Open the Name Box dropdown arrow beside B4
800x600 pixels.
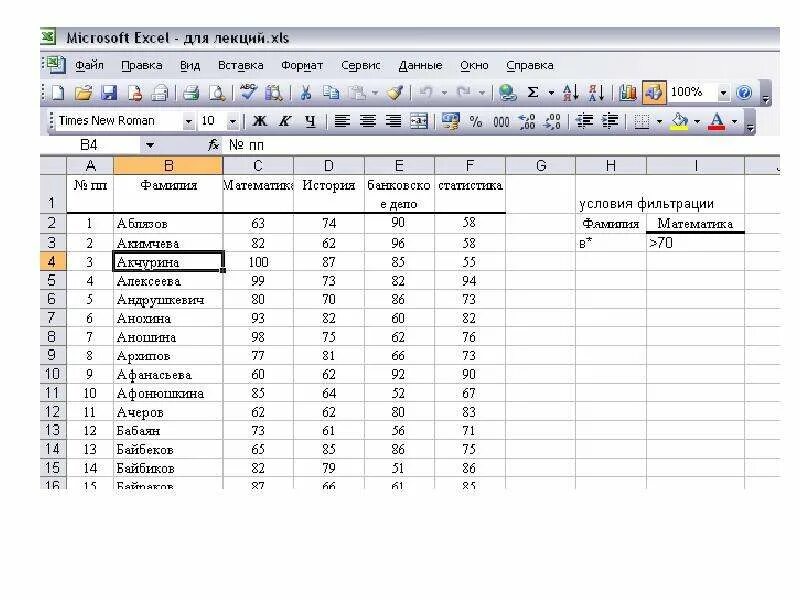[x=150, y=145]
